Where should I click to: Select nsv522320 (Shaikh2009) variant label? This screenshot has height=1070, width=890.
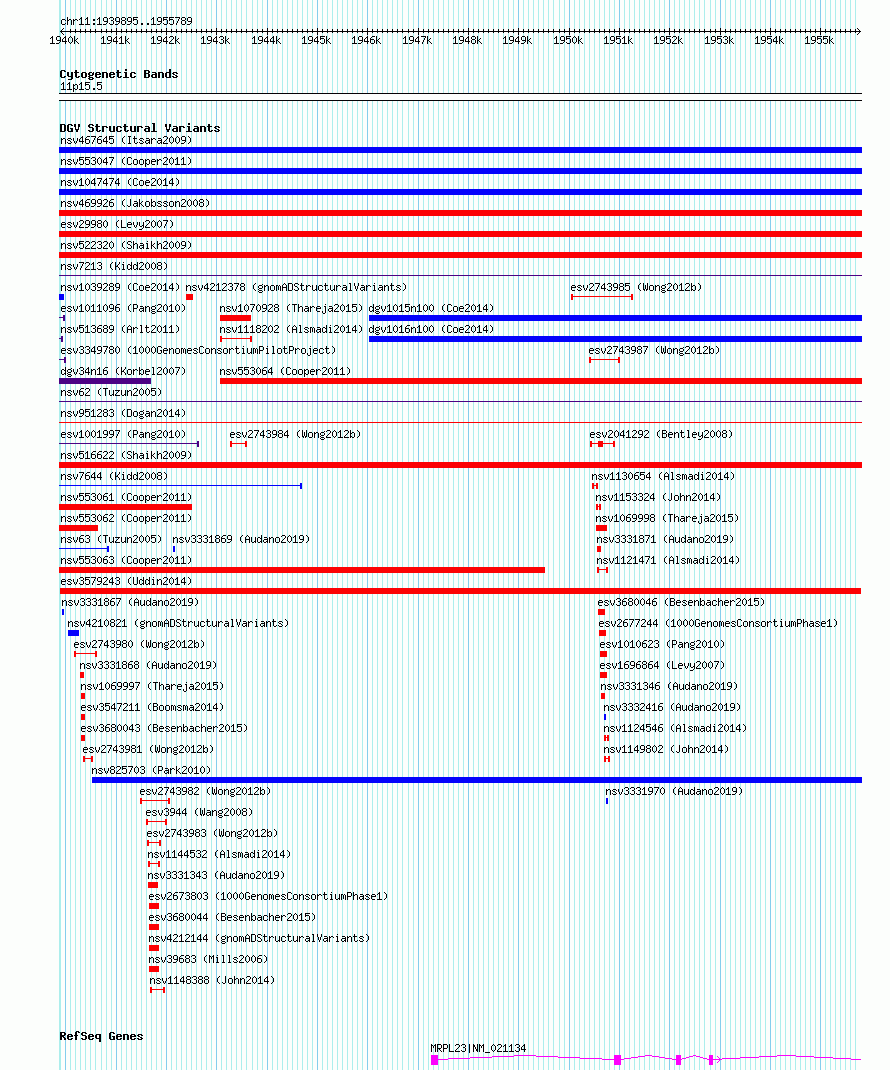coord(126,246)
